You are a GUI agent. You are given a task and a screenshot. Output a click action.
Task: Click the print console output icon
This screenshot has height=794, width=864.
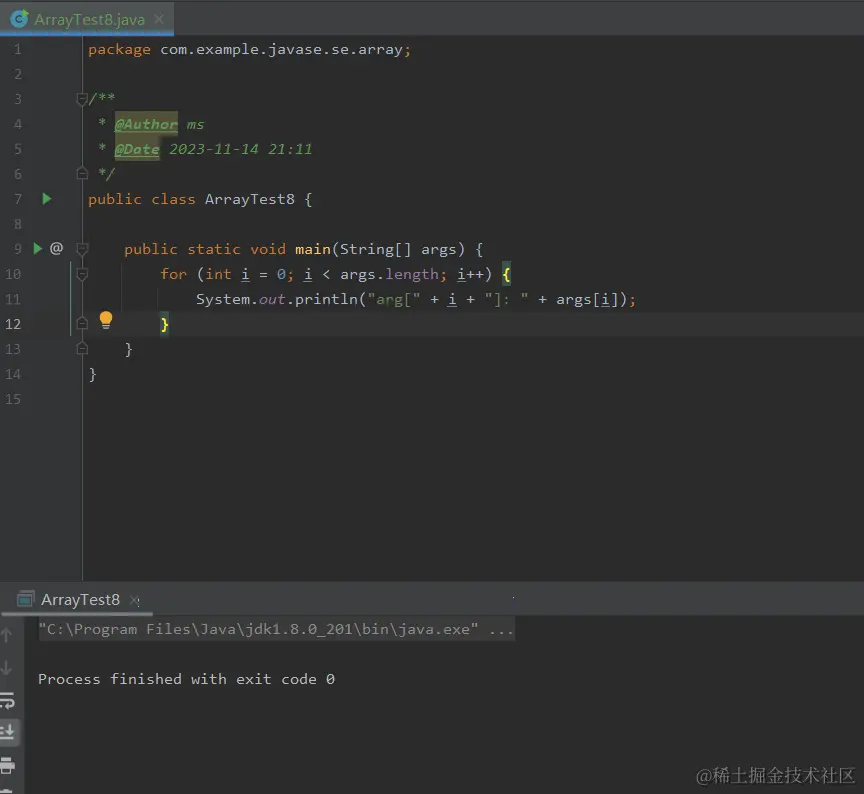8,765
